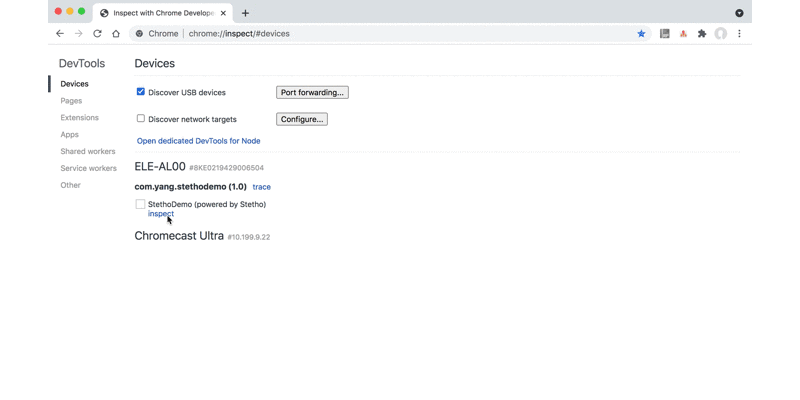Viewport: 800px width, 400px height.
Task: Bookmark page with the blue star
Action: (641, 34)
